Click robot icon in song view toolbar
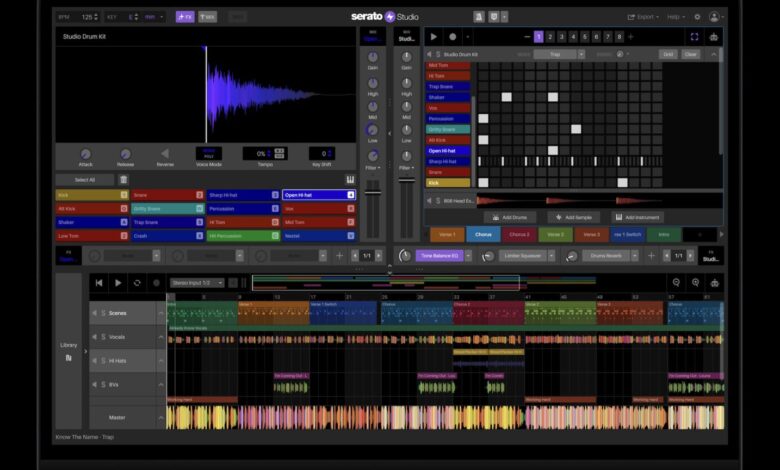Screen dimensions: 780x470 714,282
